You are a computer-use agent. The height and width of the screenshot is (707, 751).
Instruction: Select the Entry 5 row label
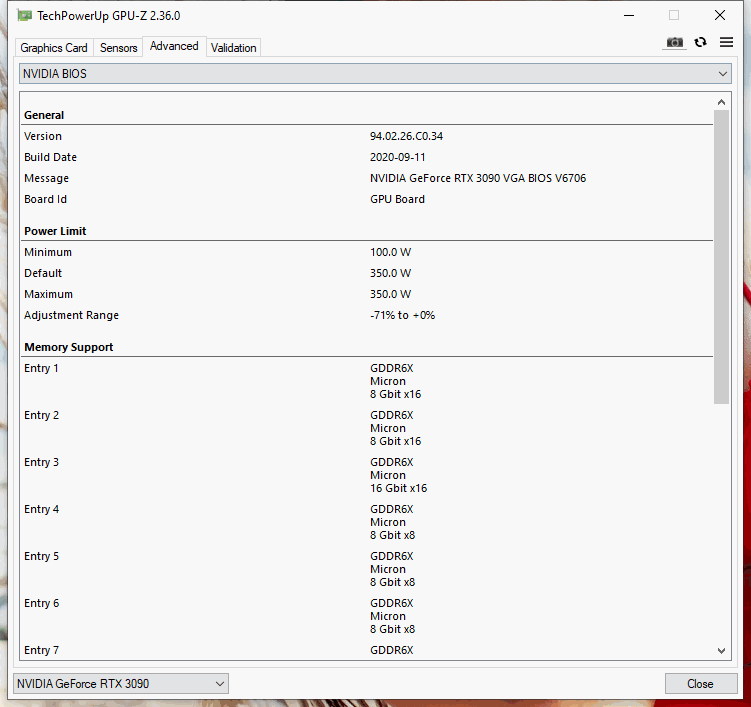[42, 556]
